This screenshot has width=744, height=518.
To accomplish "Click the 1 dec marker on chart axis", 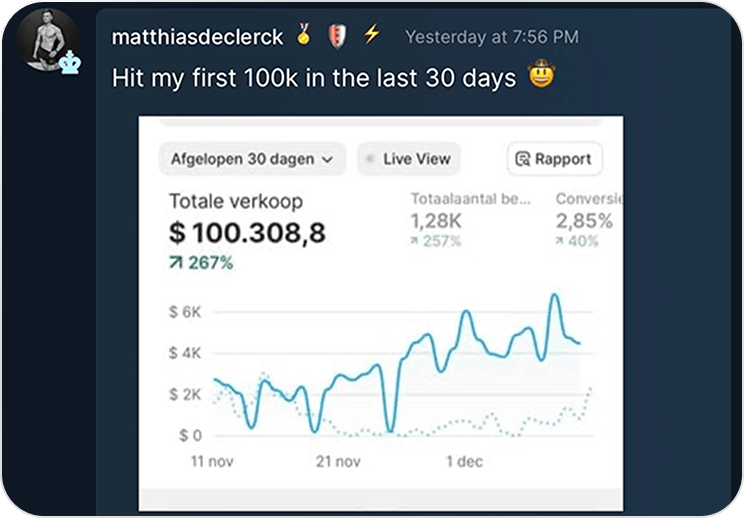I will pos(463,462).
